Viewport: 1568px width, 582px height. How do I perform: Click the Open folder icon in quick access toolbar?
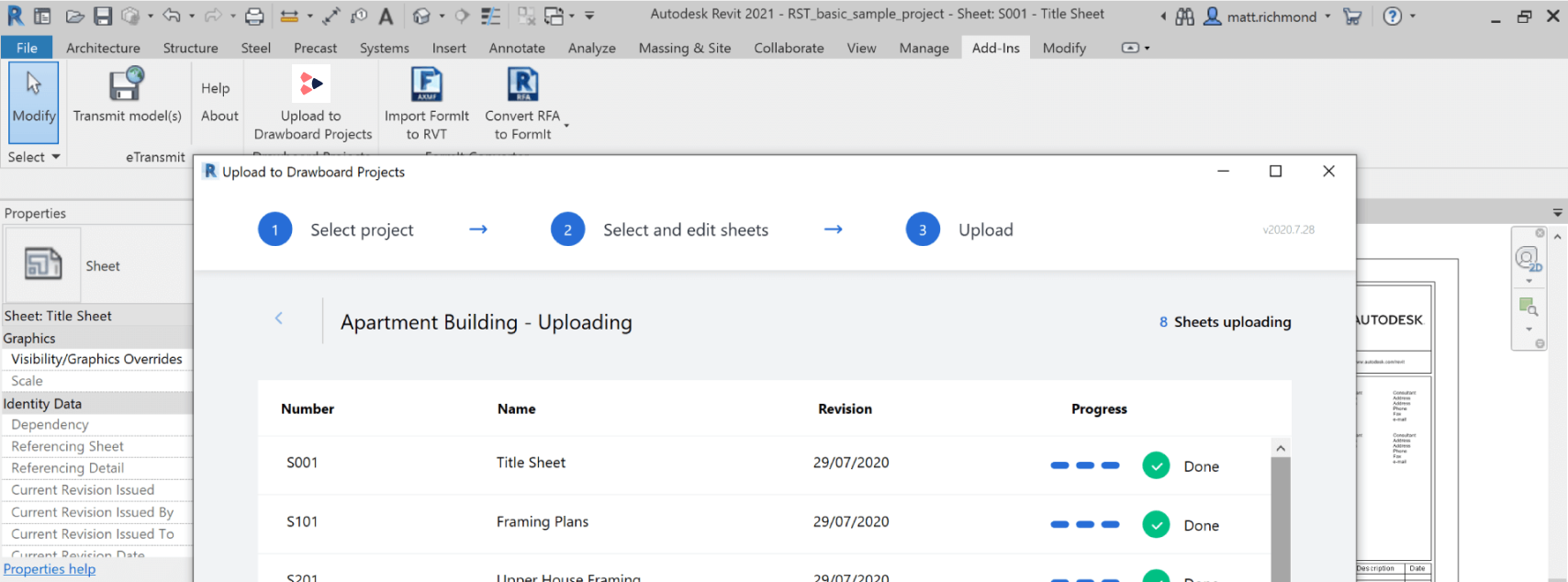75,17
